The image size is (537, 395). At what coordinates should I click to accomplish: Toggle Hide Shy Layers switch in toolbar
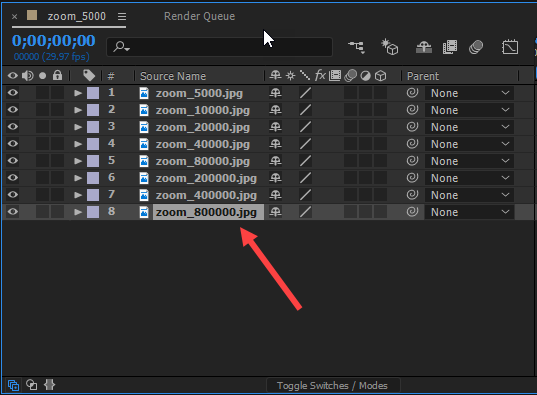424,47
